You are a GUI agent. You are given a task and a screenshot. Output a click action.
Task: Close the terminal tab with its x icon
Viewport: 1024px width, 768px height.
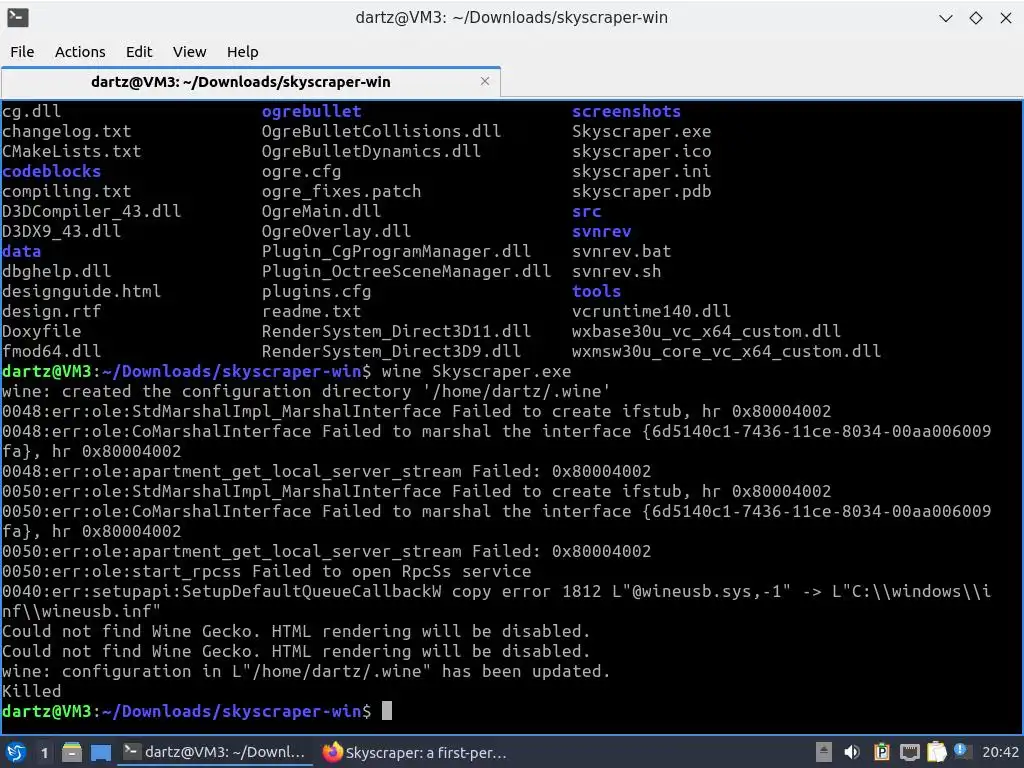coord(485,81)
